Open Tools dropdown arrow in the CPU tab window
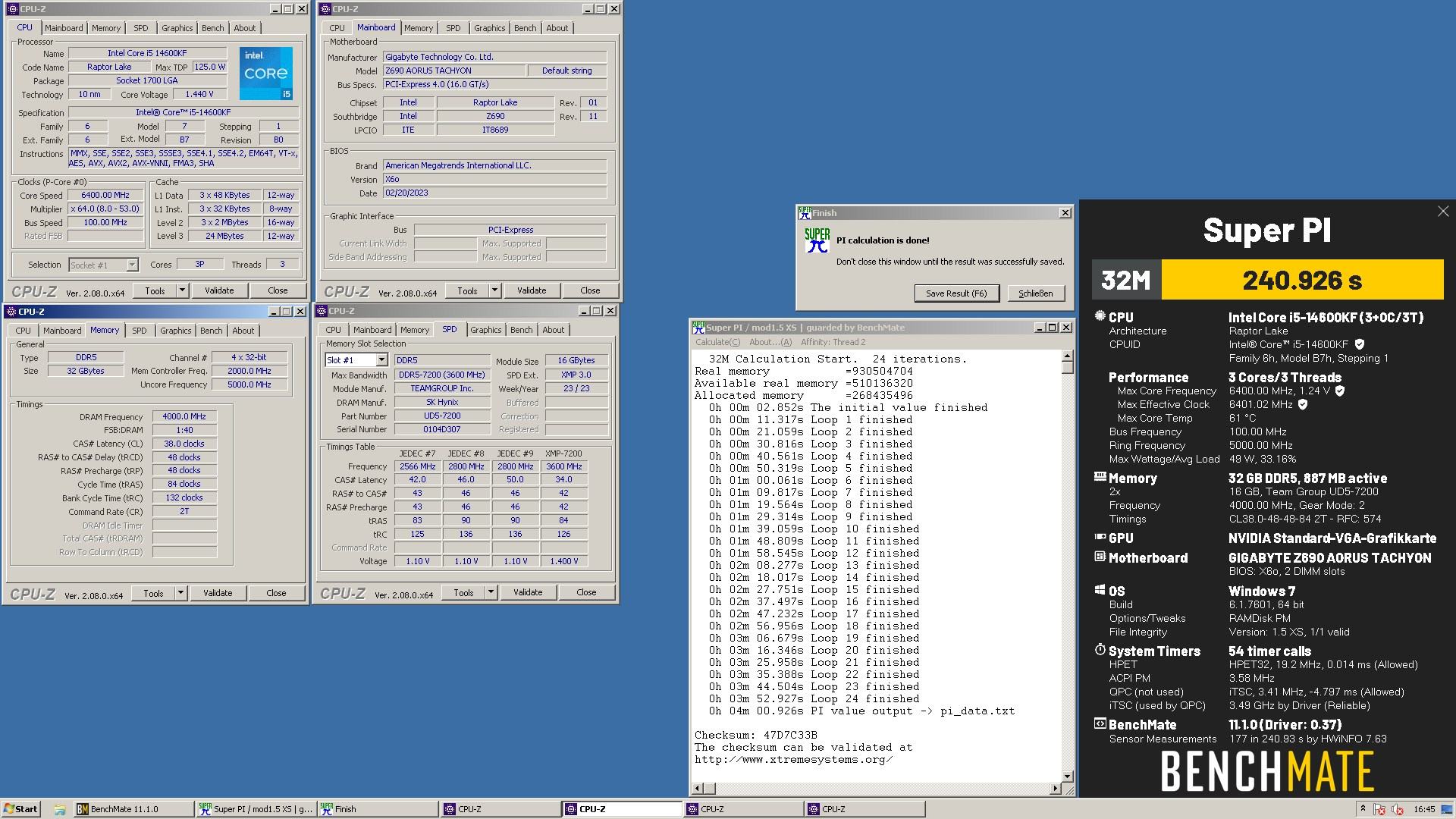 [182, 290]
